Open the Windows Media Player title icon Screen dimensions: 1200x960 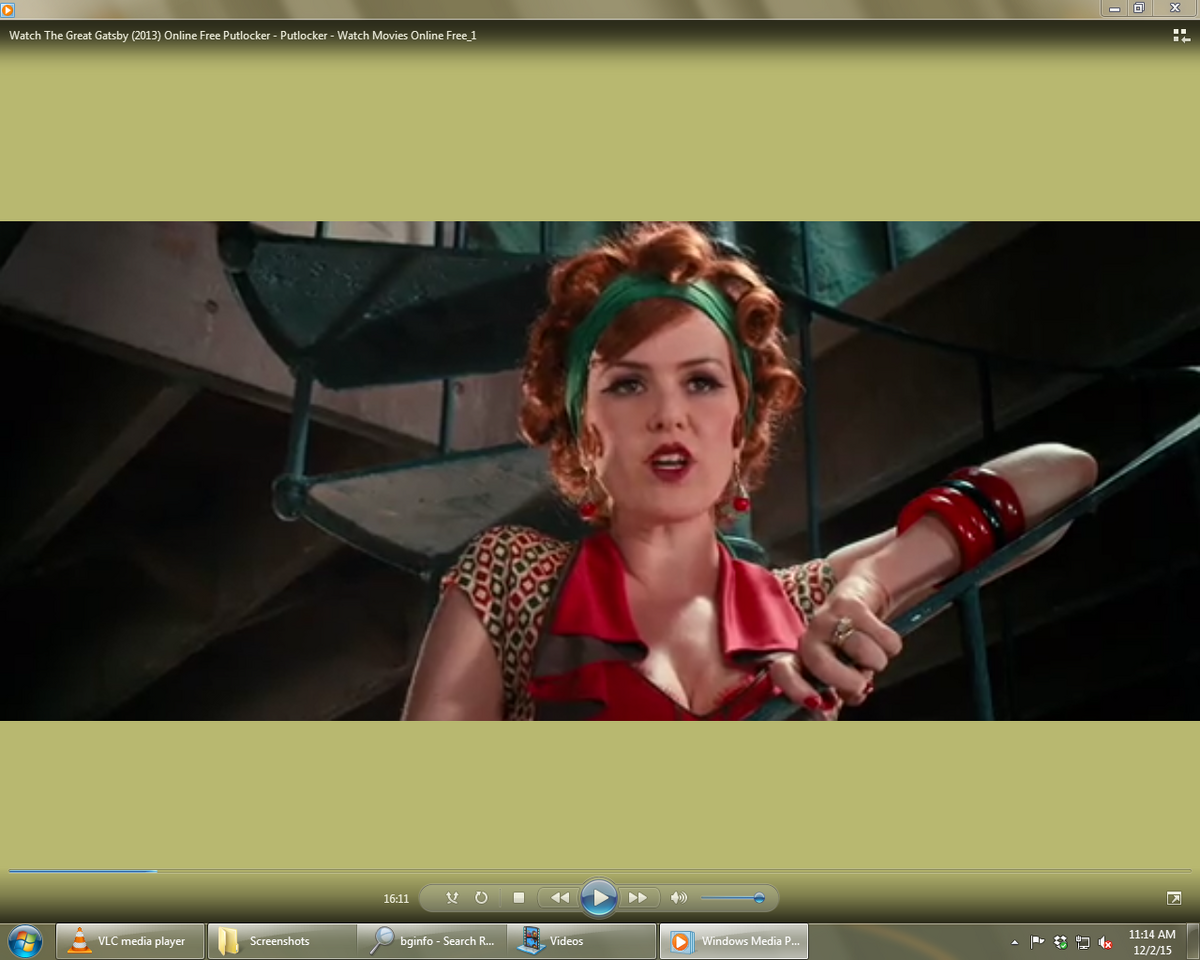(x=8, y=8)
